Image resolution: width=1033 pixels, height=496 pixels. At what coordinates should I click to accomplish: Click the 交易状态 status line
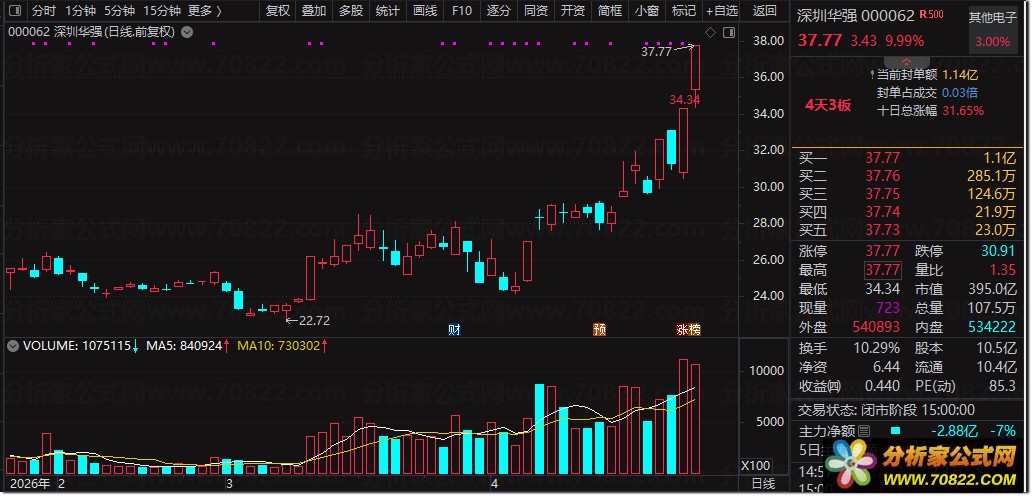(x=886, y=410)
